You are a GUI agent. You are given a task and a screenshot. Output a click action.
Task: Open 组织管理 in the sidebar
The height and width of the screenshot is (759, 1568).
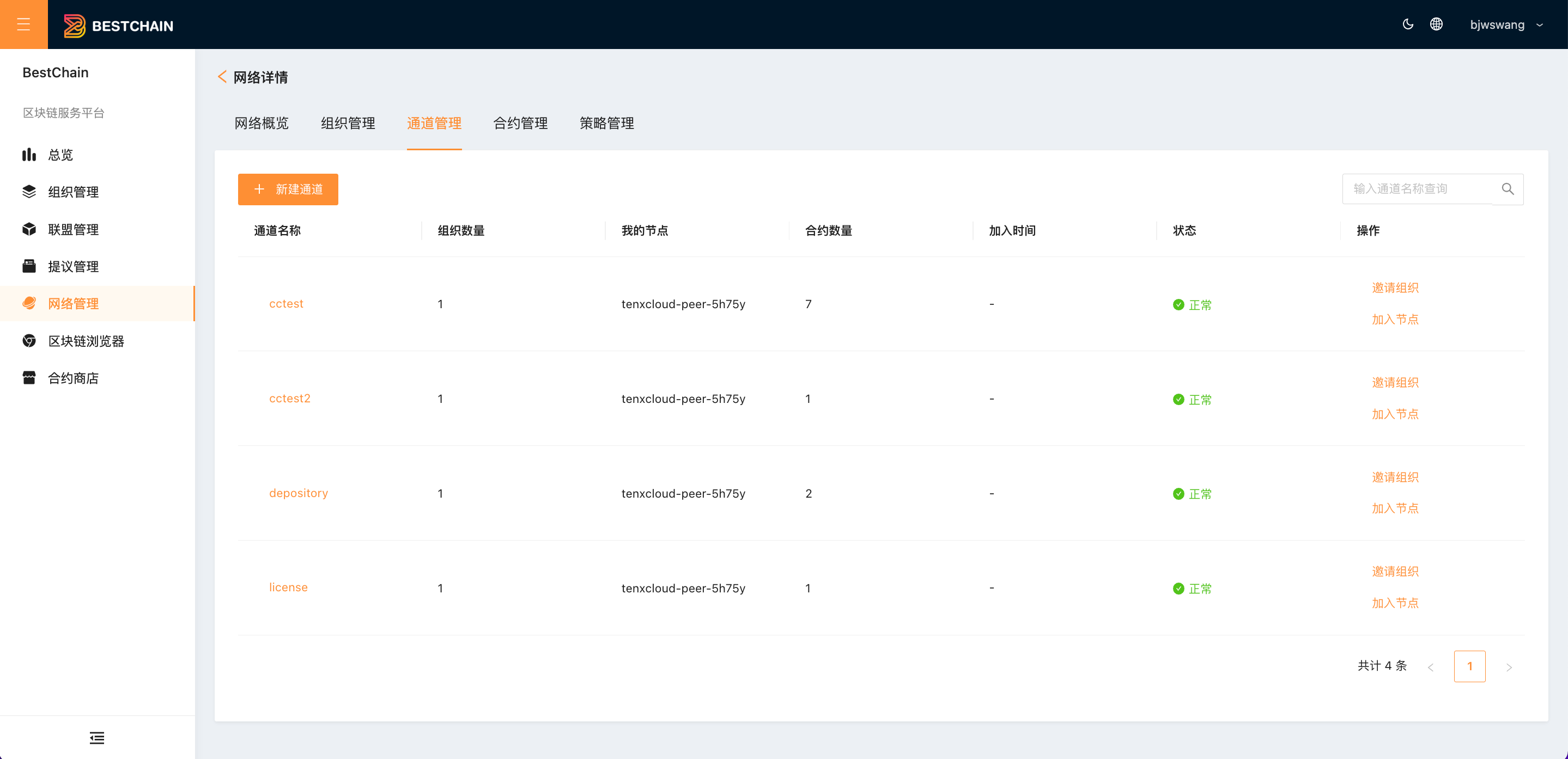point(98,192)
